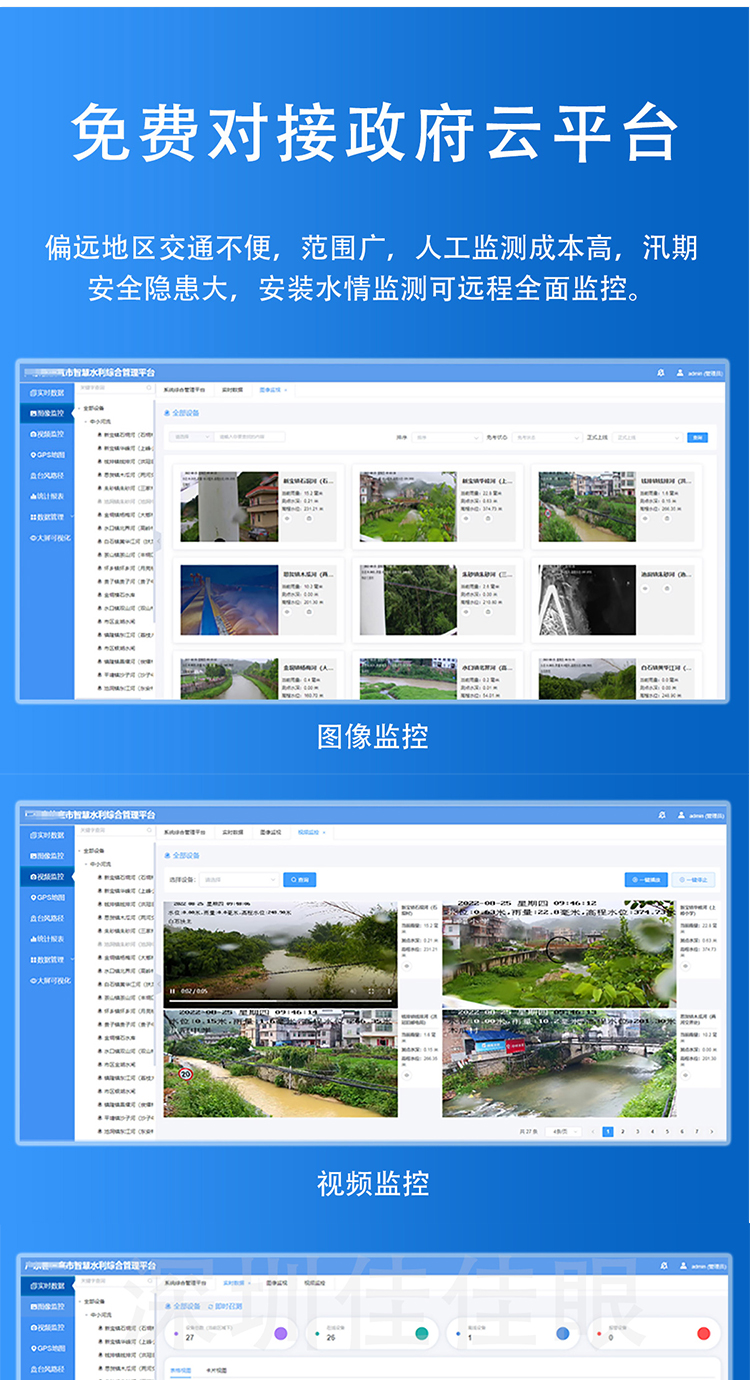This screenshot has width=750, height=1380.
Task: Open the 选择设备 dropdown in video monitoring
Action: click(238, 880)
